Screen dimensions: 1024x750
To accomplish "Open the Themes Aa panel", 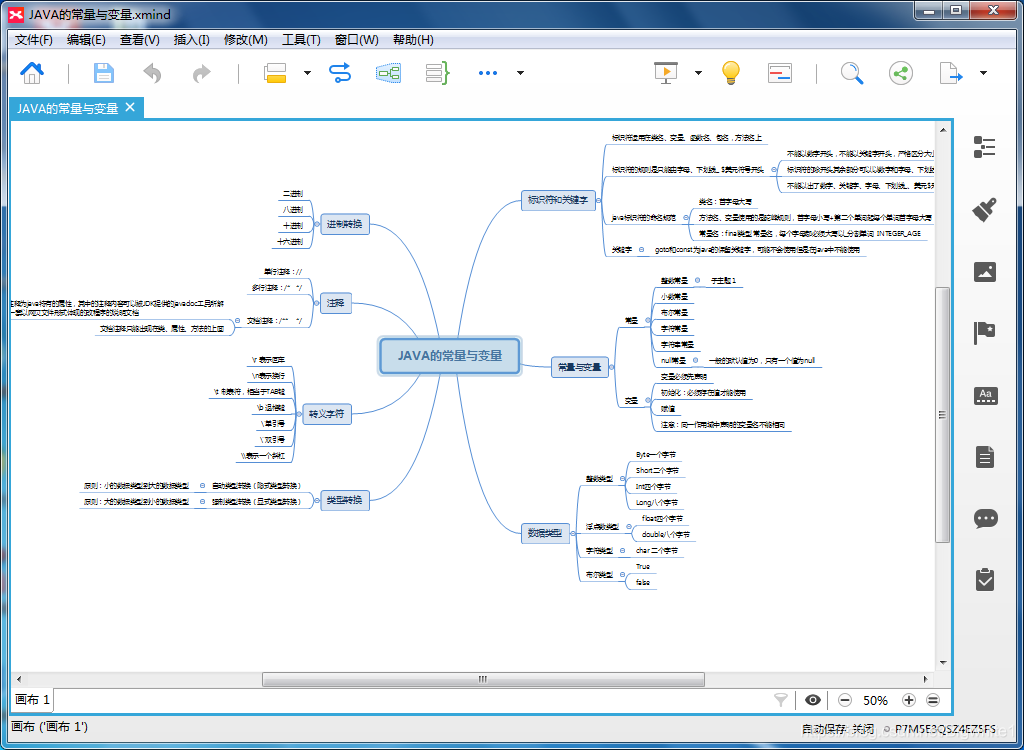I will (x=985, y=395).
